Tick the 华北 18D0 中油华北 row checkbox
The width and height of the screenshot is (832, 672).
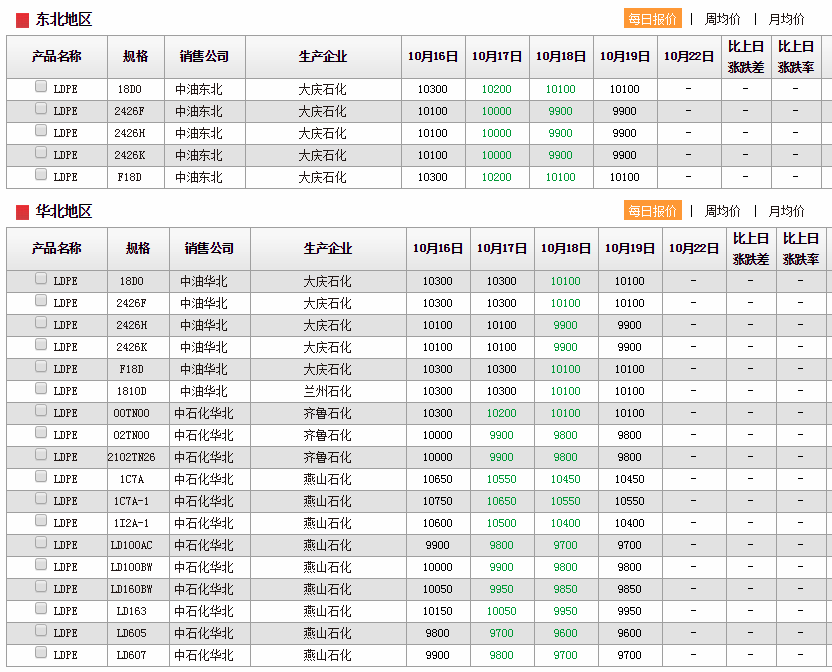point(41,278)
